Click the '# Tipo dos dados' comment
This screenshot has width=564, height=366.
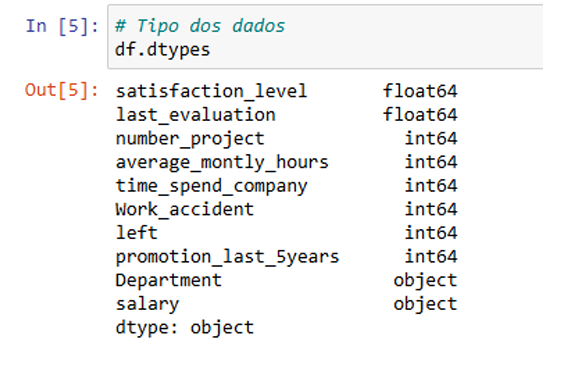[x=200, y=26]
